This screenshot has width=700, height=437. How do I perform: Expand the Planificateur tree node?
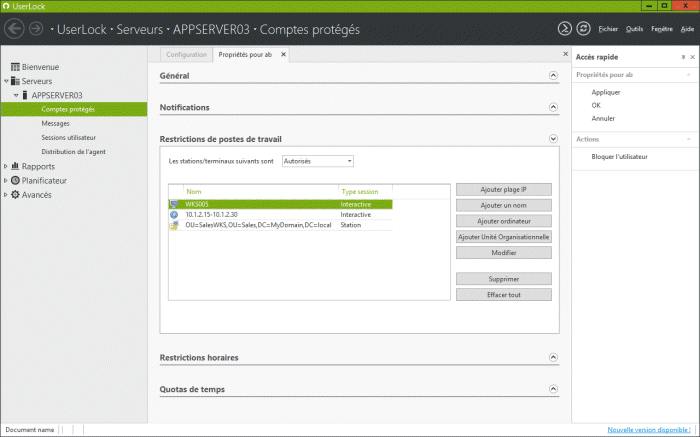point(6,180)
